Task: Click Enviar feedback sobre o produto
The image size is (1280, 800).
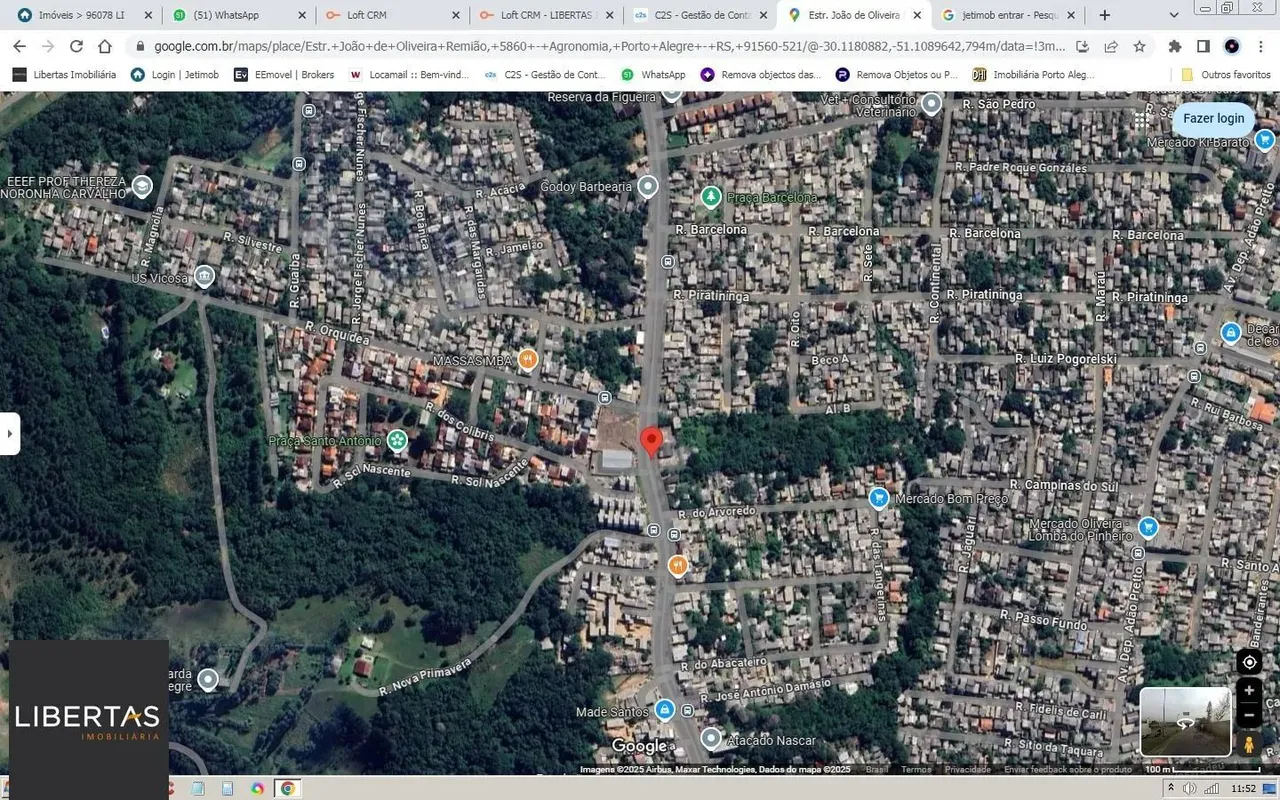Action: click(1068, 769)
